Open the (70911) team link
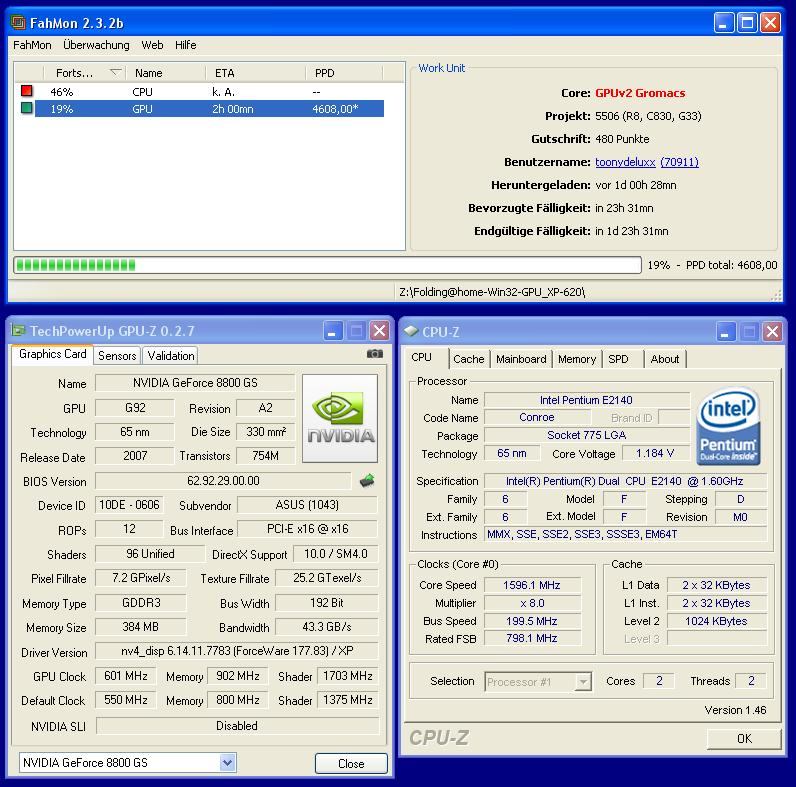 coord(679,162)
